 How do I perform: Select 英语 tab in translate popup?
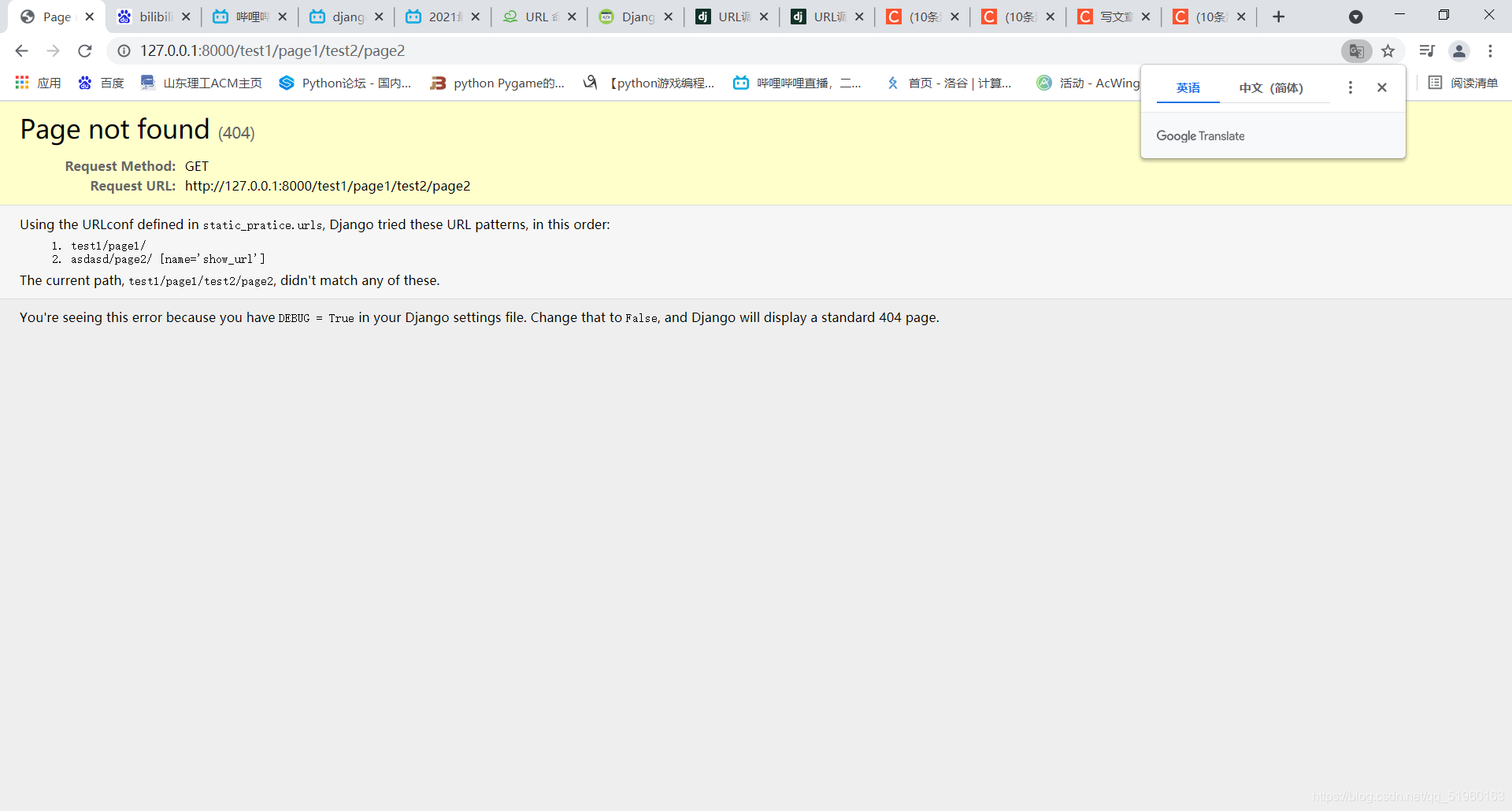click(x=1188, y=87)
